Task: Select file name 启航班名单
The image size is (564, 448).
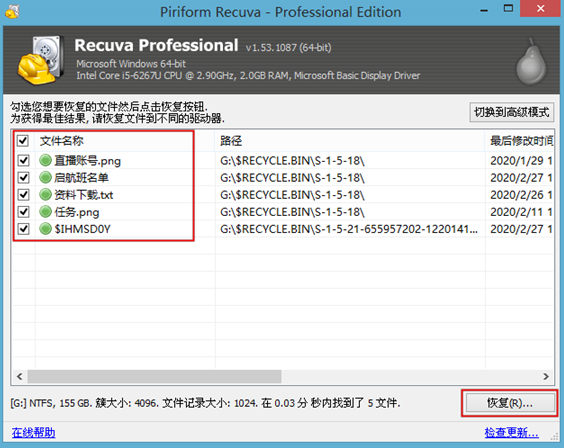Action: coord(81,177)
